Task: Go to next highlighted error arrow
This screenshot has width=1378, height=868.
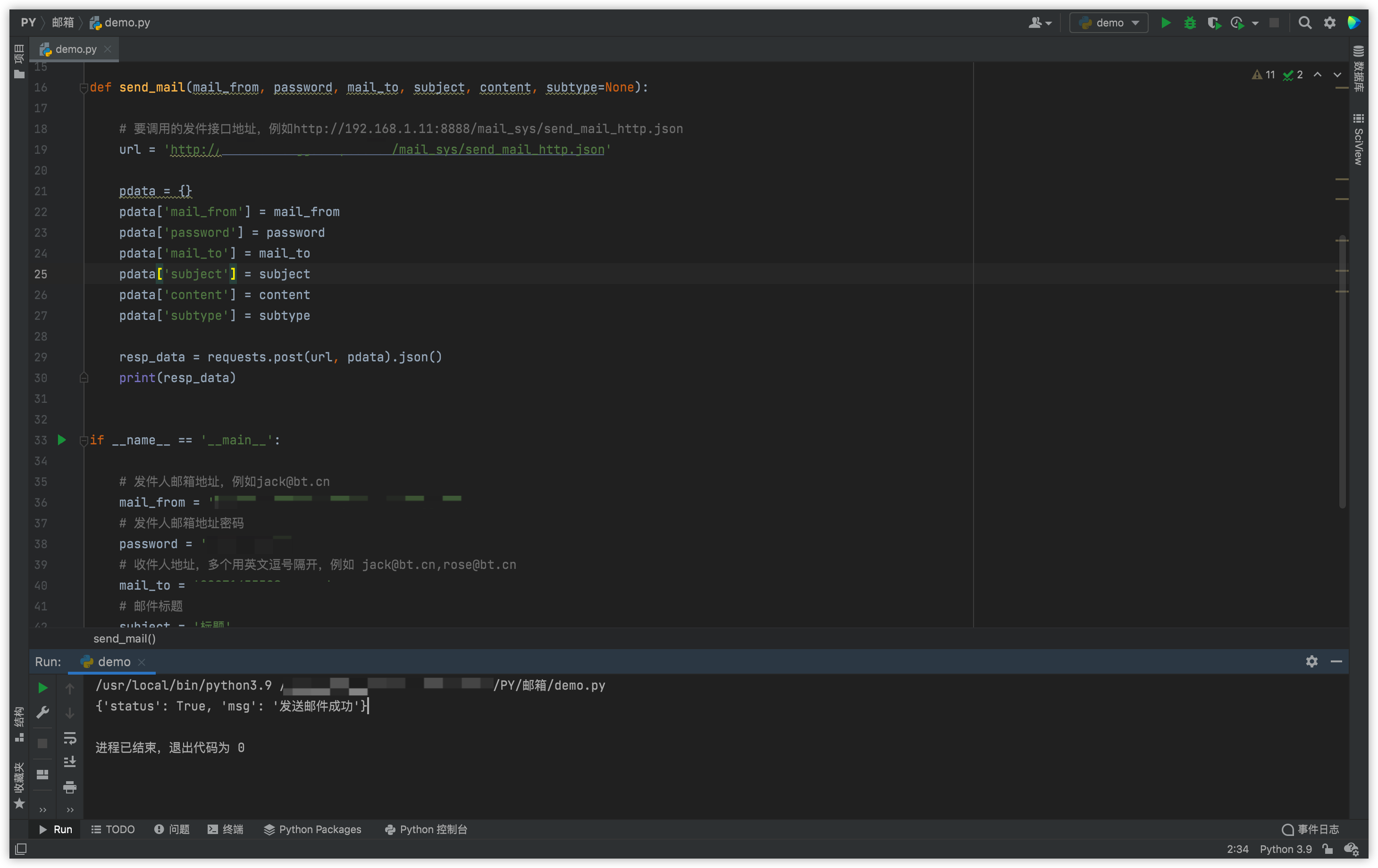Action: click(1337, 75)
